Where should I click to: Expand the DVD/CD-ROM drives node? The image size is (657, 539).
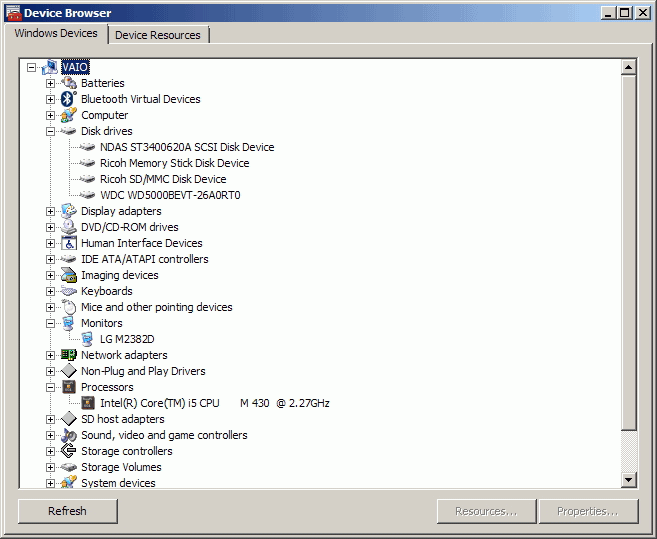pos(50,227)
